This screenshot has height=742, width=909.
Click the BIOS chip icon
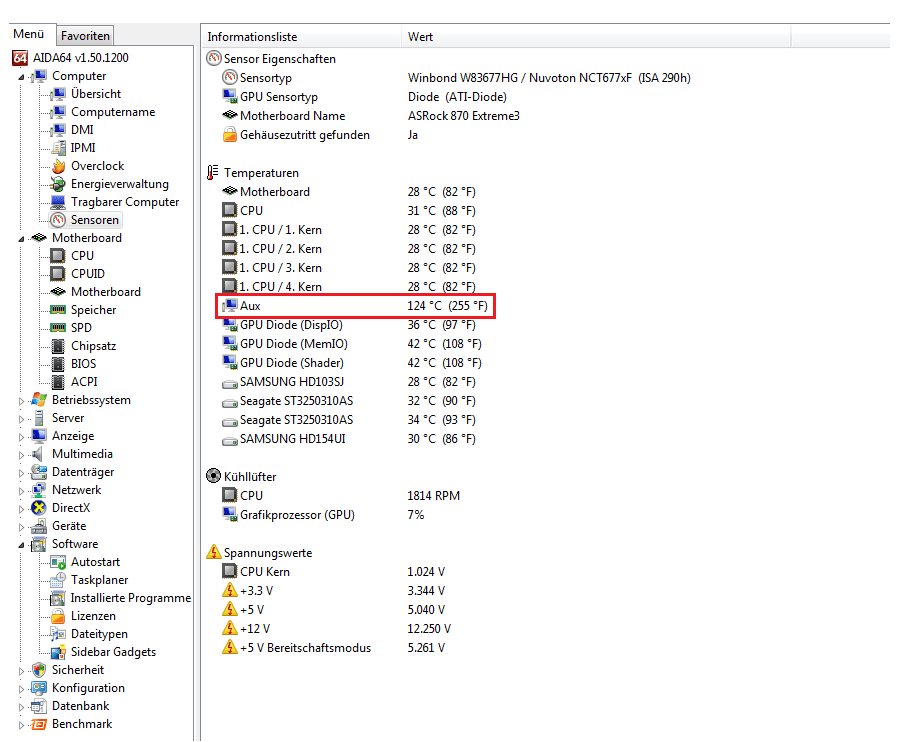point(58,364)
